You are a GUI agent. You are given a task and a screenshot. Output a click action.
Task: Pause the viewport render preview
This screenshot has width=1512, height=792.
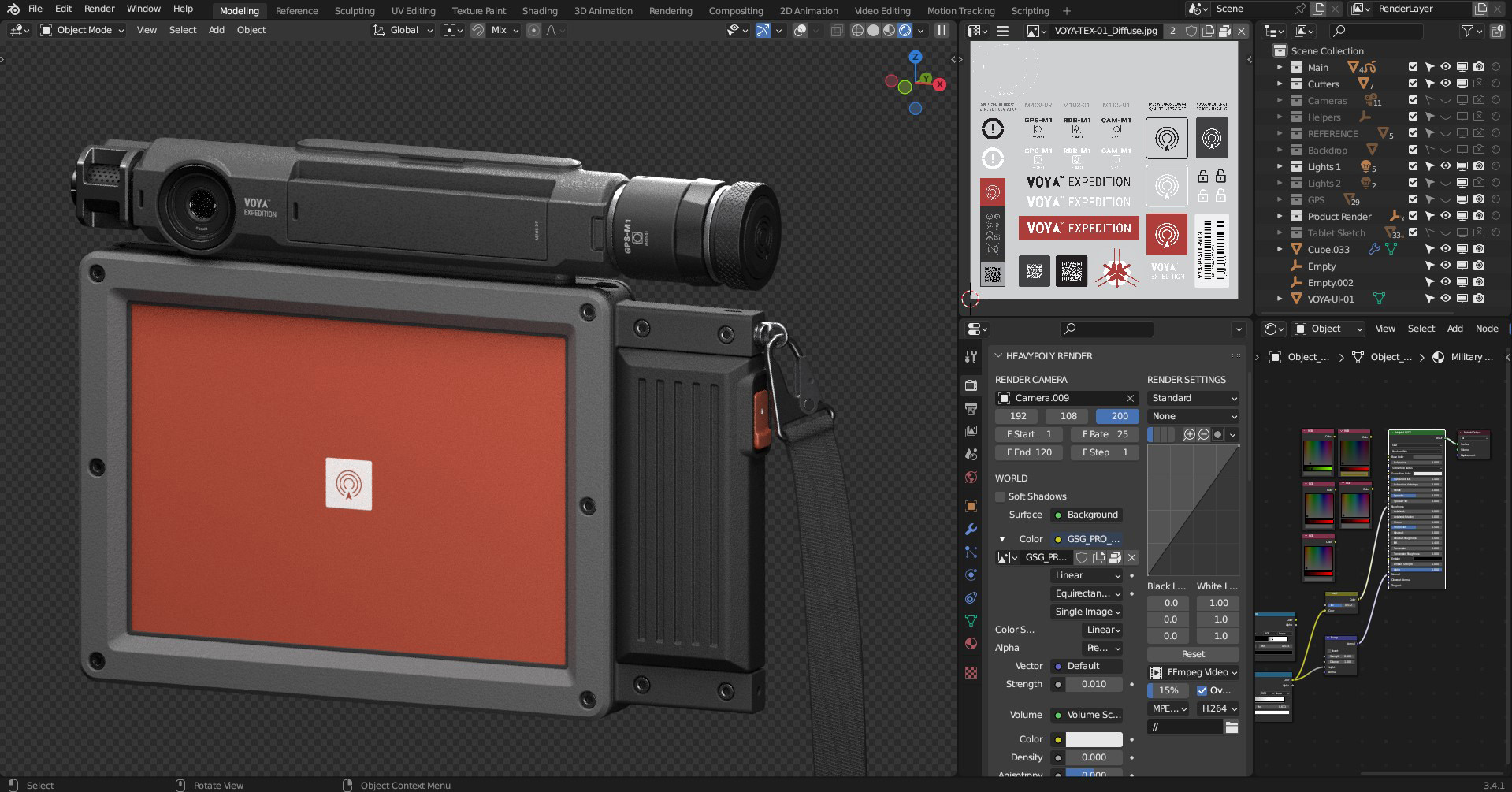942,31
